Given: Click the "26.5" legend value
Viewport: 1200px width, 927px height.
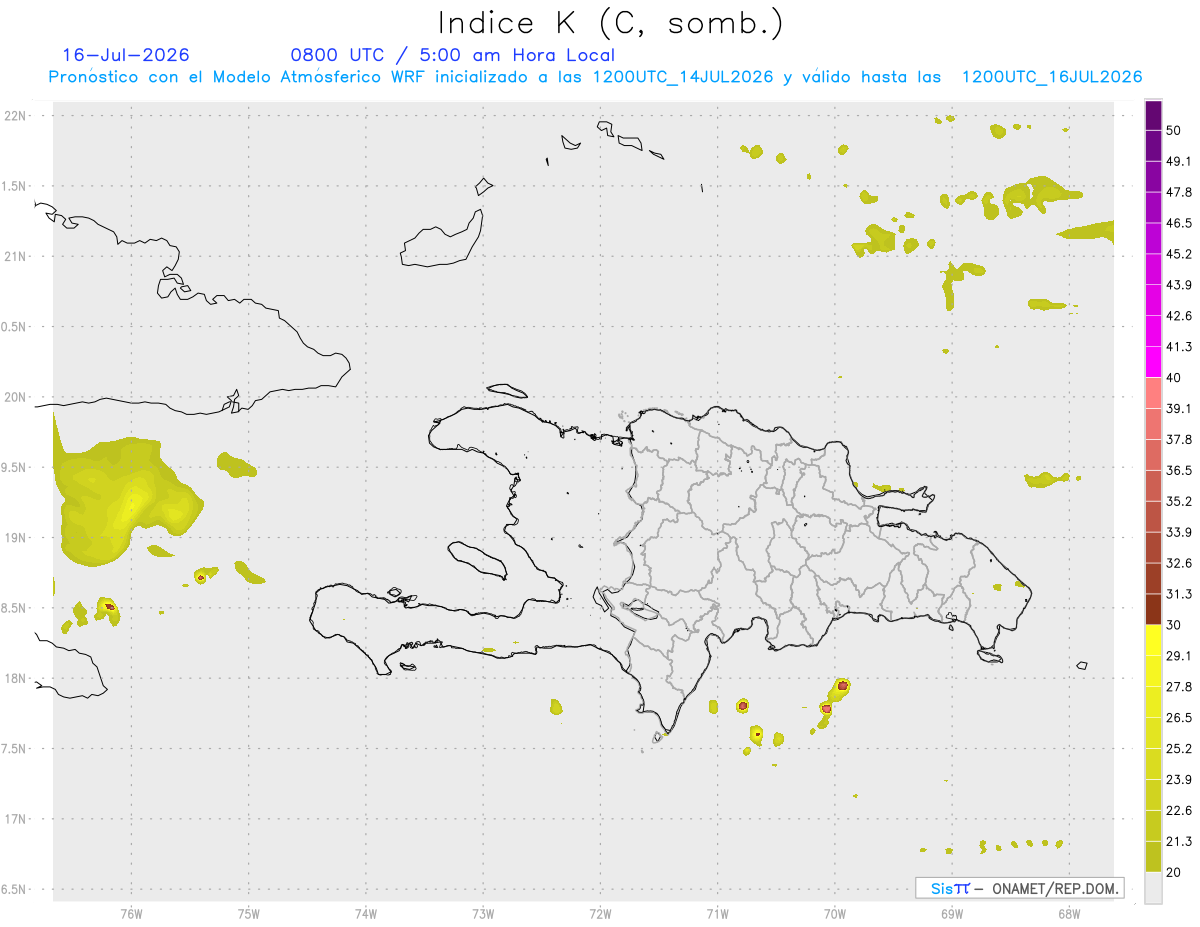Looking at the screenshot, I should (1179, 718).
